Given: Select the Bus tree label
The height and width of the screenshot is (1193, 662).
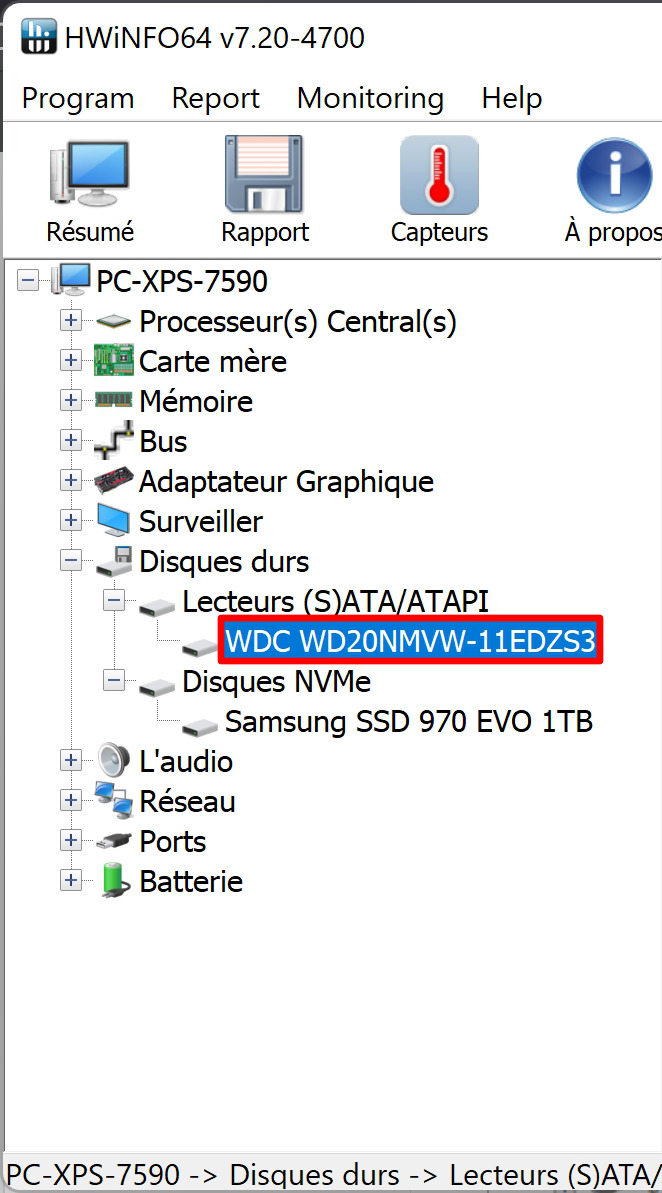Looking at the screenshot, I should tap(163, 441).
